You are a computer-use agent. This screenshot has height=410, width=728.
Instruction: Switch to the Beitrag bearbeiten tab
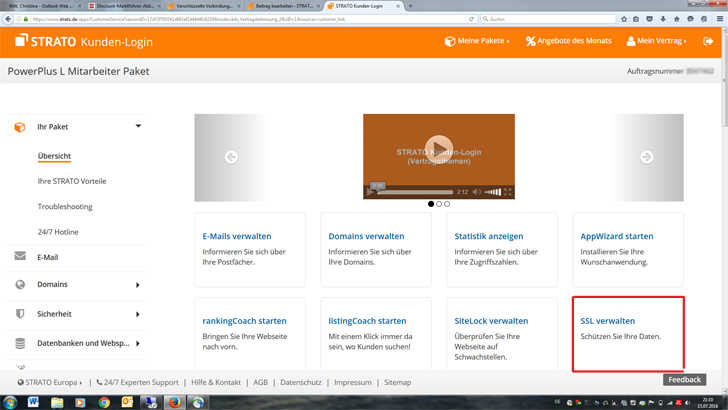[284, 6]
